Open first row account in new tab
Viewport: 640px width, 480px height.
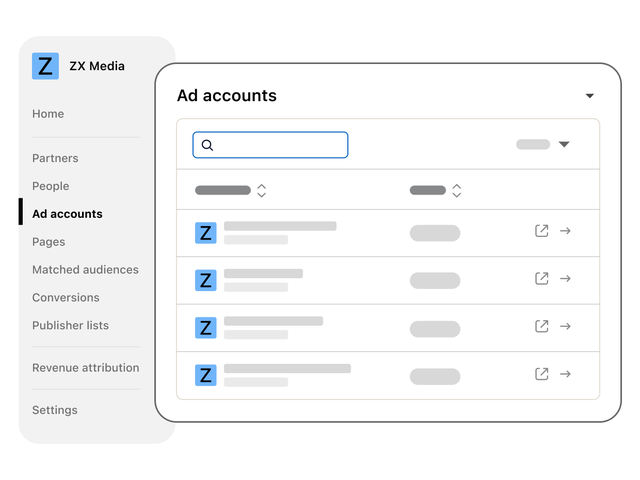tap(542, 231)
